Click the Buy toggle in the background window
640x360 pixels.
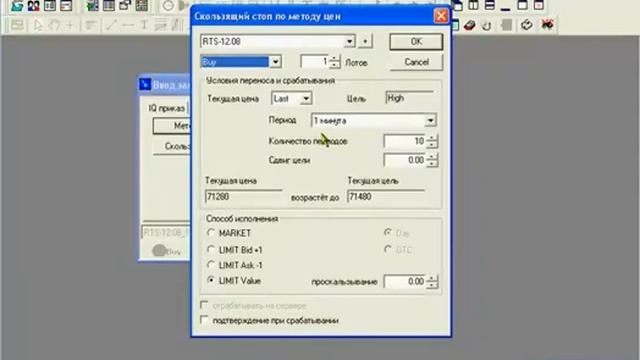(167, 251)
